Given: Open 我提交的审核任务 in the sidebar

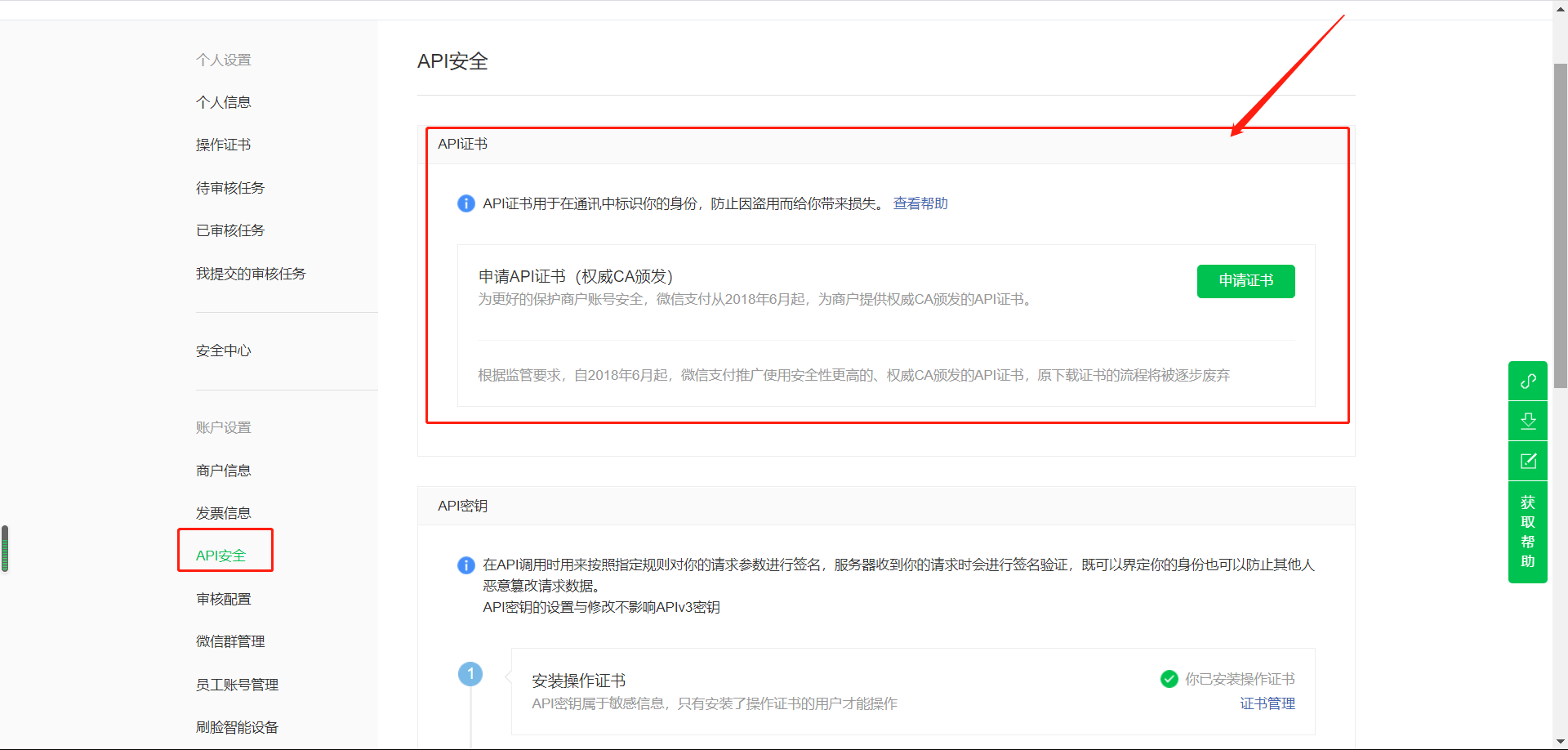Looking at the screenshot, I should pyautogui.click(x=251, y=274).
